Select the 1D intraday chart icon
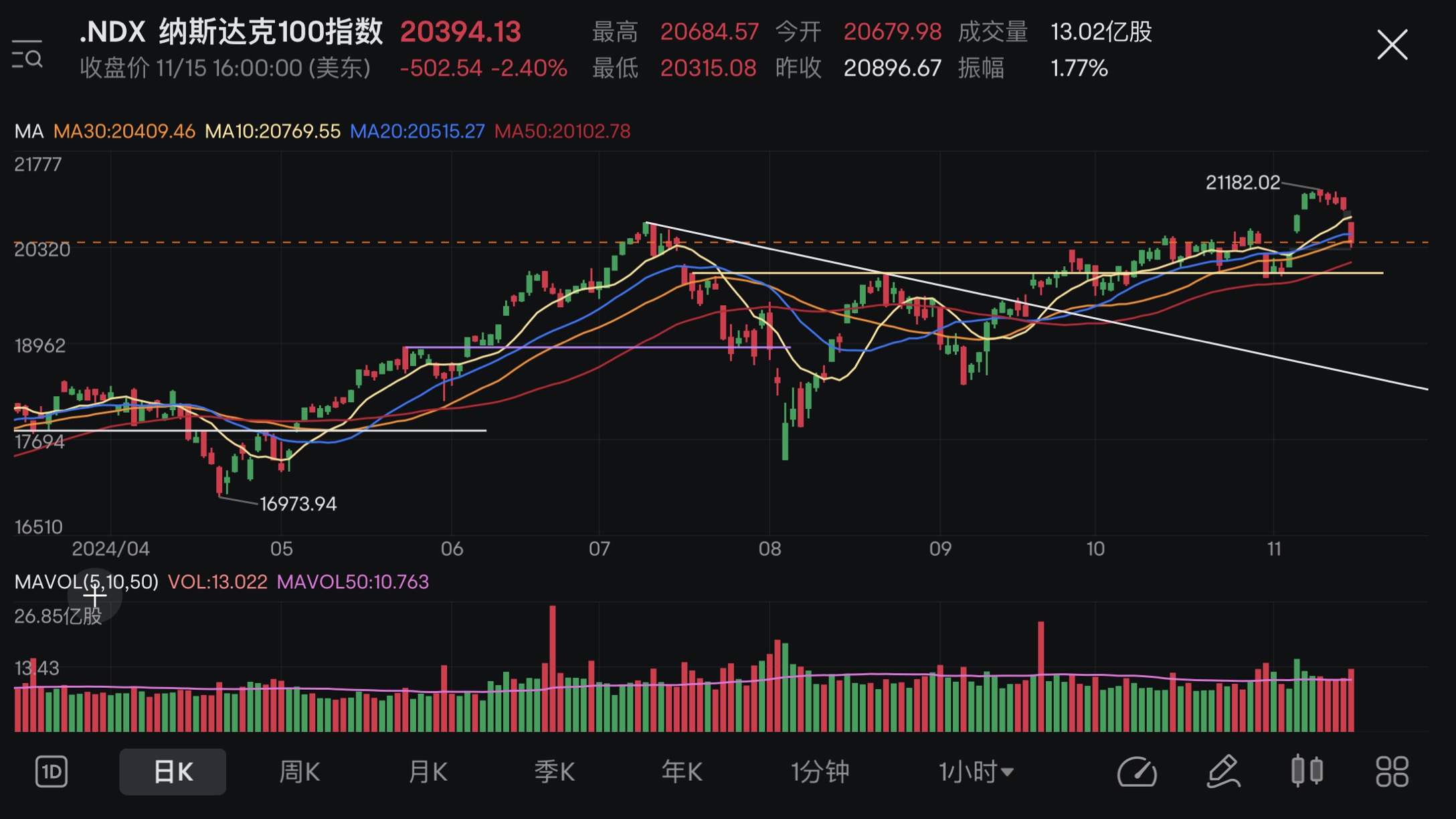Viewport: 1456px width, 819px height. [52, 771]
